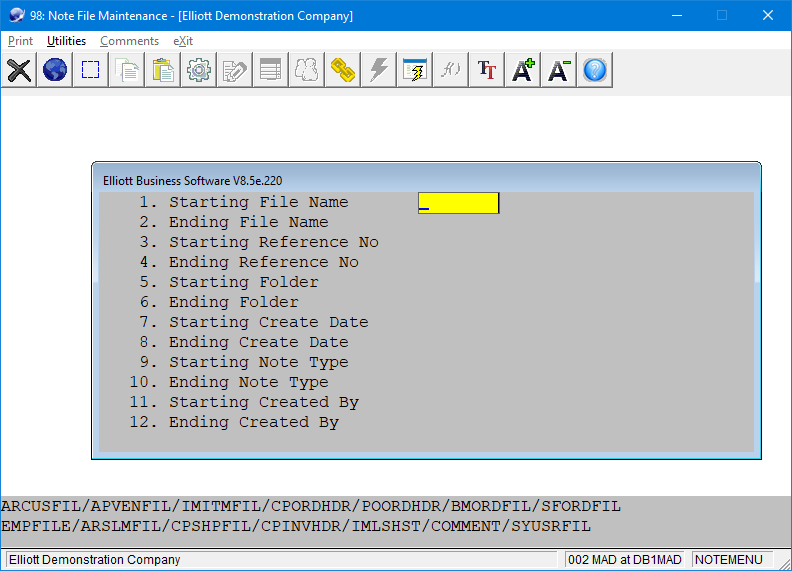Click the application icon in title bar

(x=17, y=15)
